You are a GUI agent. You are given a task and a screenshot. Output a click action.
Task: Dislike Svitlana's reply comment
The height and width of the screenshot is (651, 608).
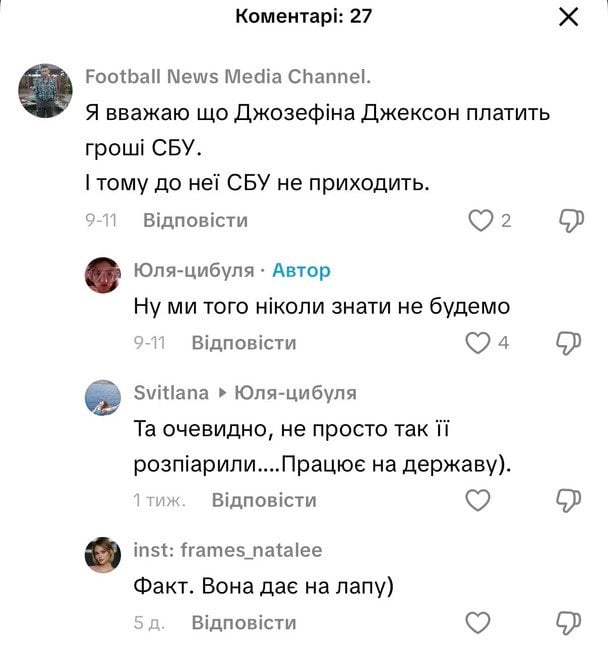pos(570,500)
